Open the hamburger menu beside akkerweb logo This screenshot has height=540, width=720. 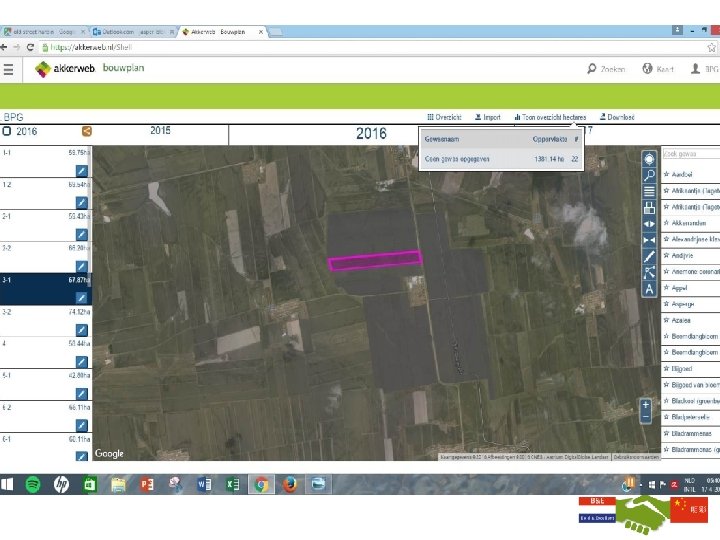pos(8,69)
